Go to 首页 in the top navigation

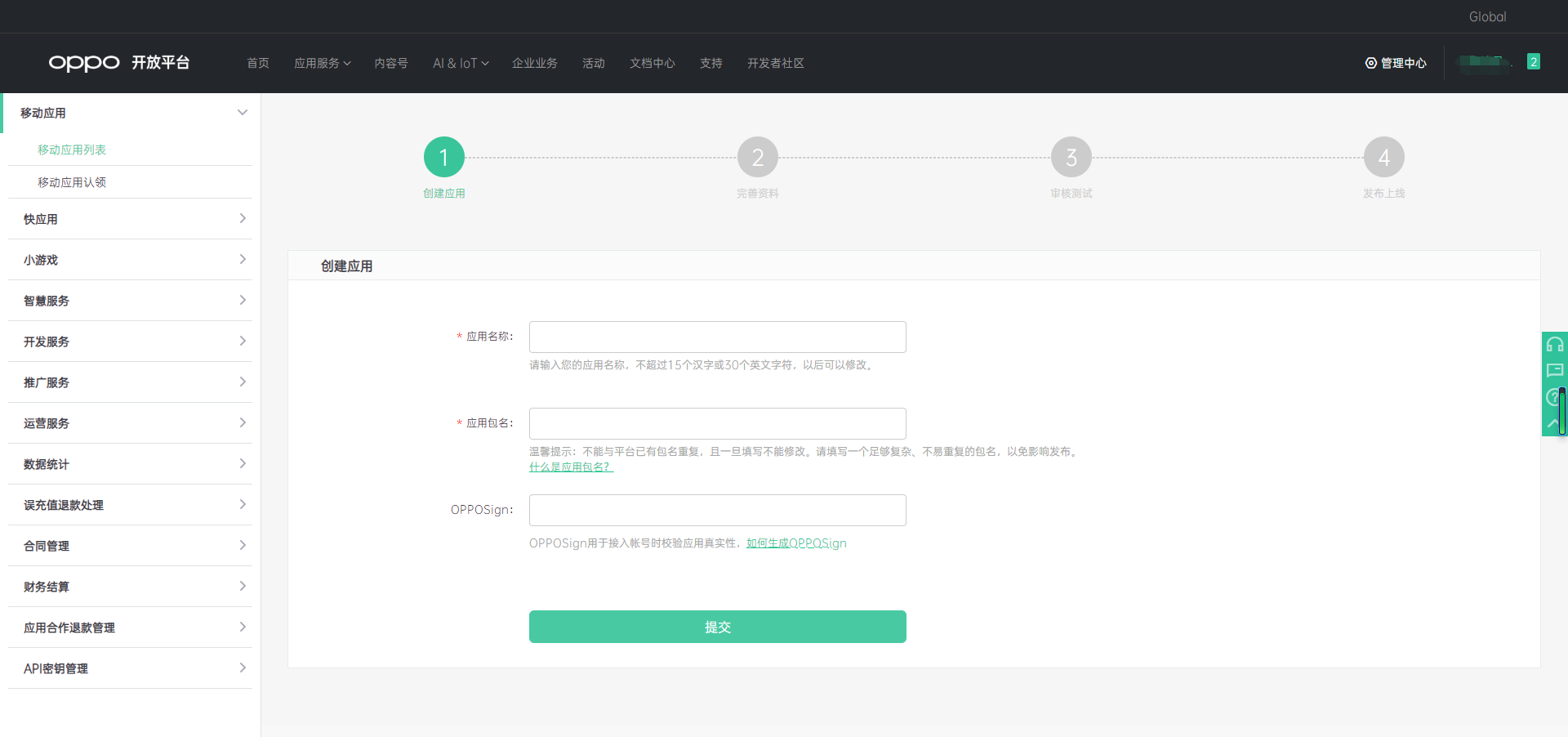pyautogui.click(x=258, y=63)
